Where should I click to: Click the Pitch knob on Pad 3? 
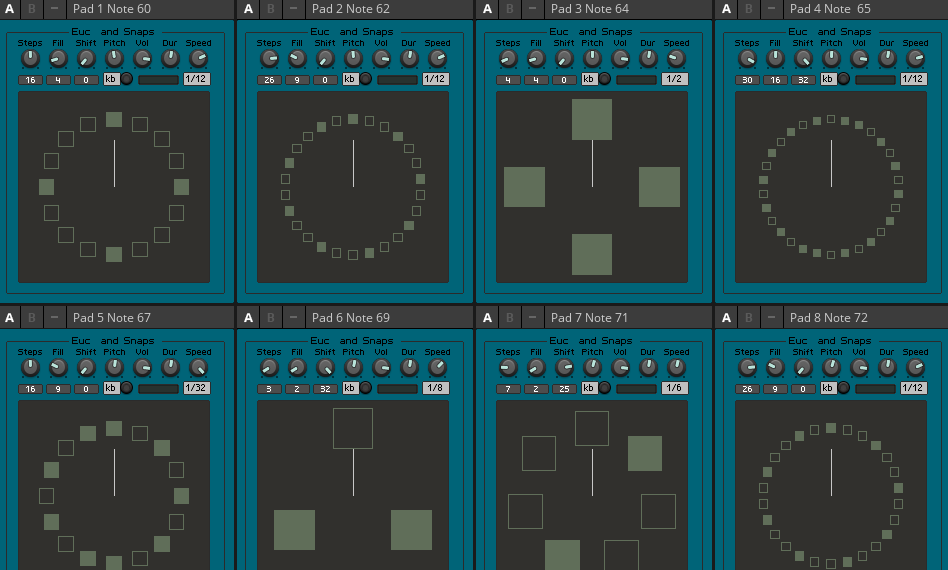click(592, 60)
